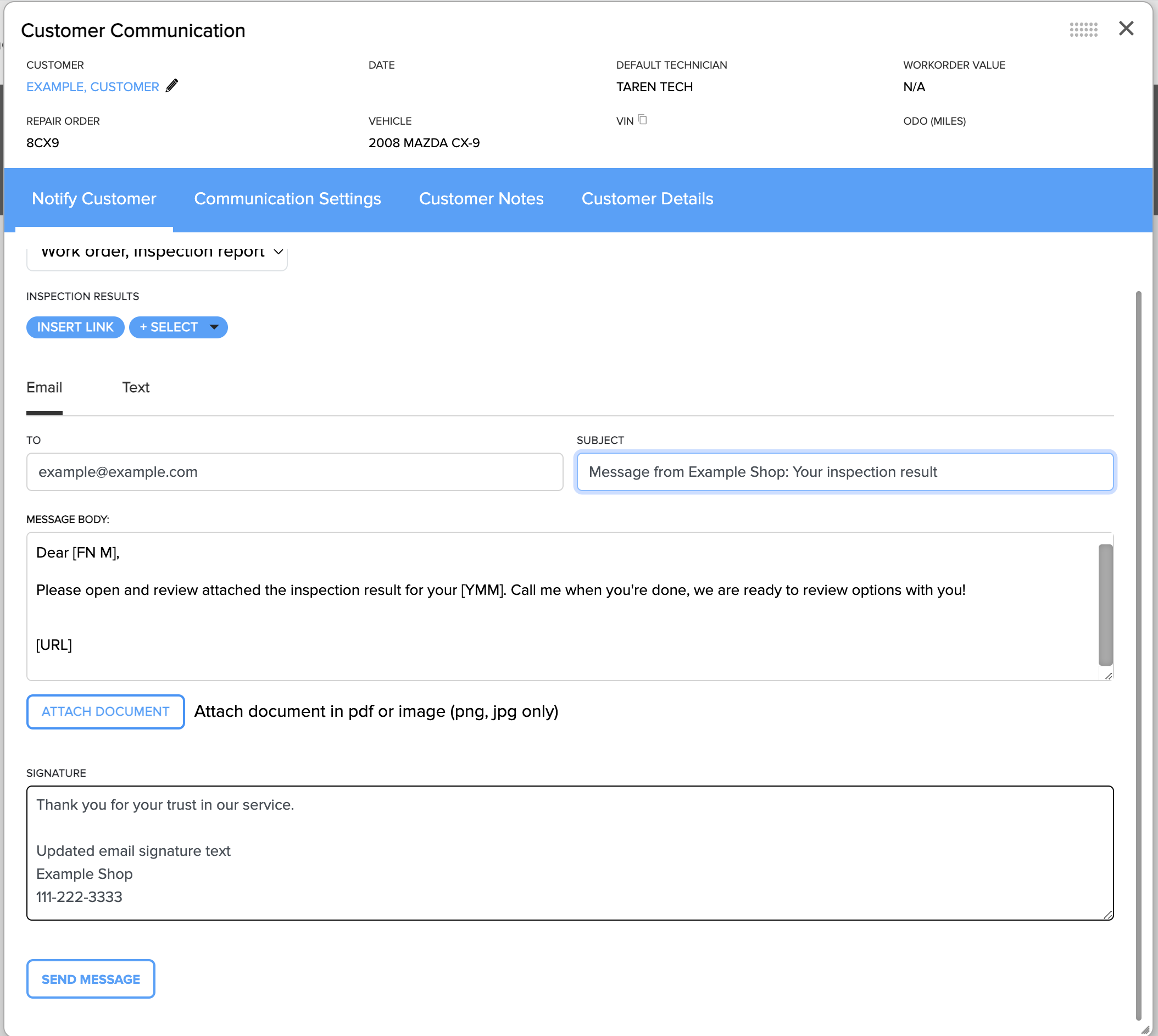Click the message body resize handle
Screen dimensions: 1158x1036
click(1108, 676)
